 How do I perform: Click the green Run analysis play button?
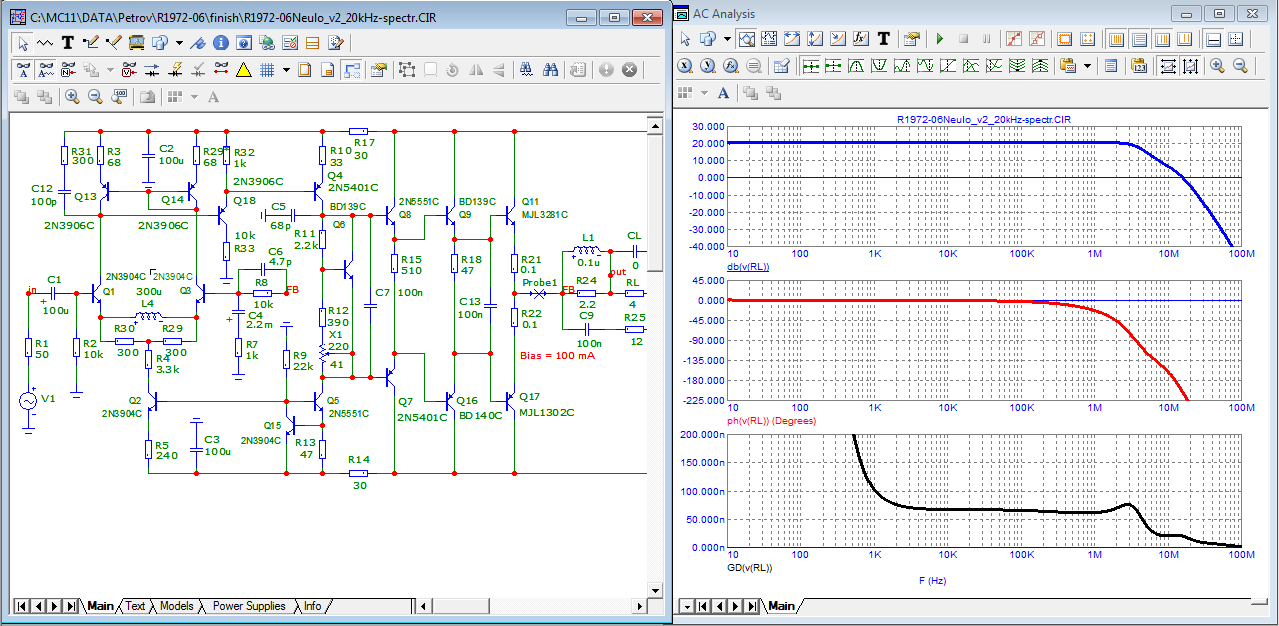click(x=939, y=39)
